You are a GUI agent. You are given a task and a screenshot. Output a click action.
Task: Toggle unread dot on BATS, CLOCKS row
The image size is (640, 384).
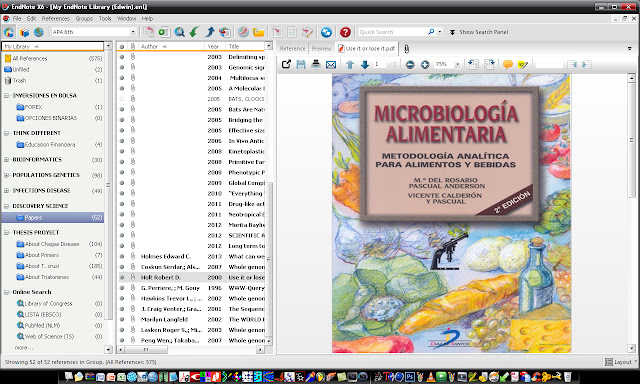(x=122, y=99)
